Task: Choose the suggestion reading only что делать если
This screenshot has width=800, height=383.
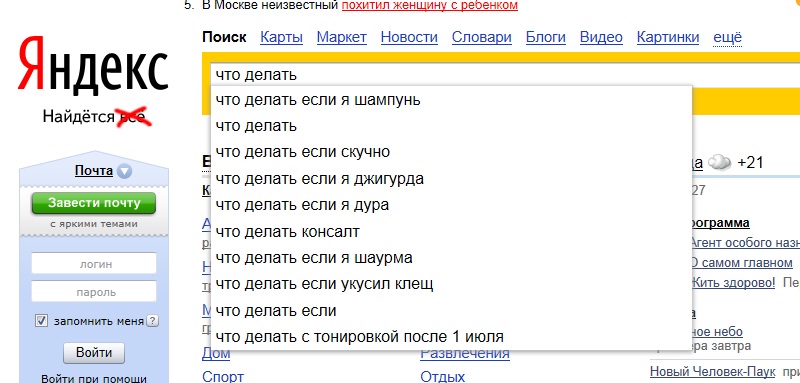Action: coord(451,311)
